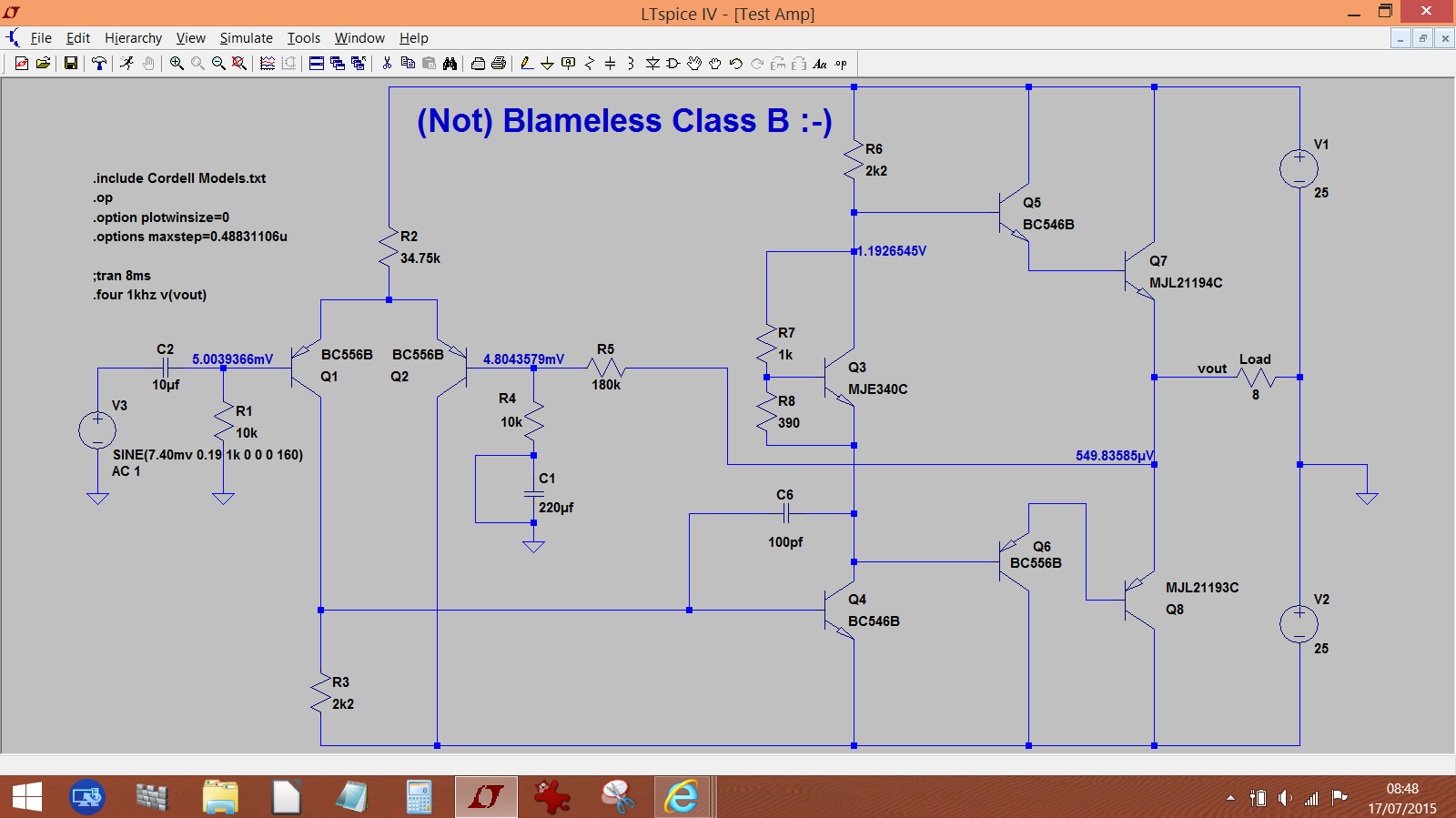Click the C6 '100pf' capacitor value

785,542
